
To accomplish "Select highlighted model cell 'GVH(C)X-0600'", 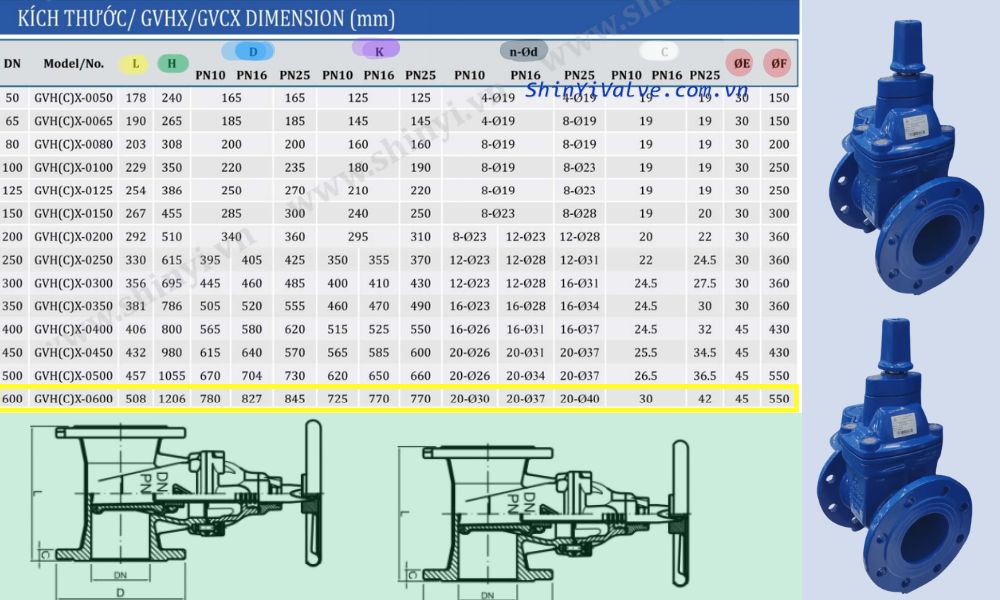I will (x=73, y=399).
